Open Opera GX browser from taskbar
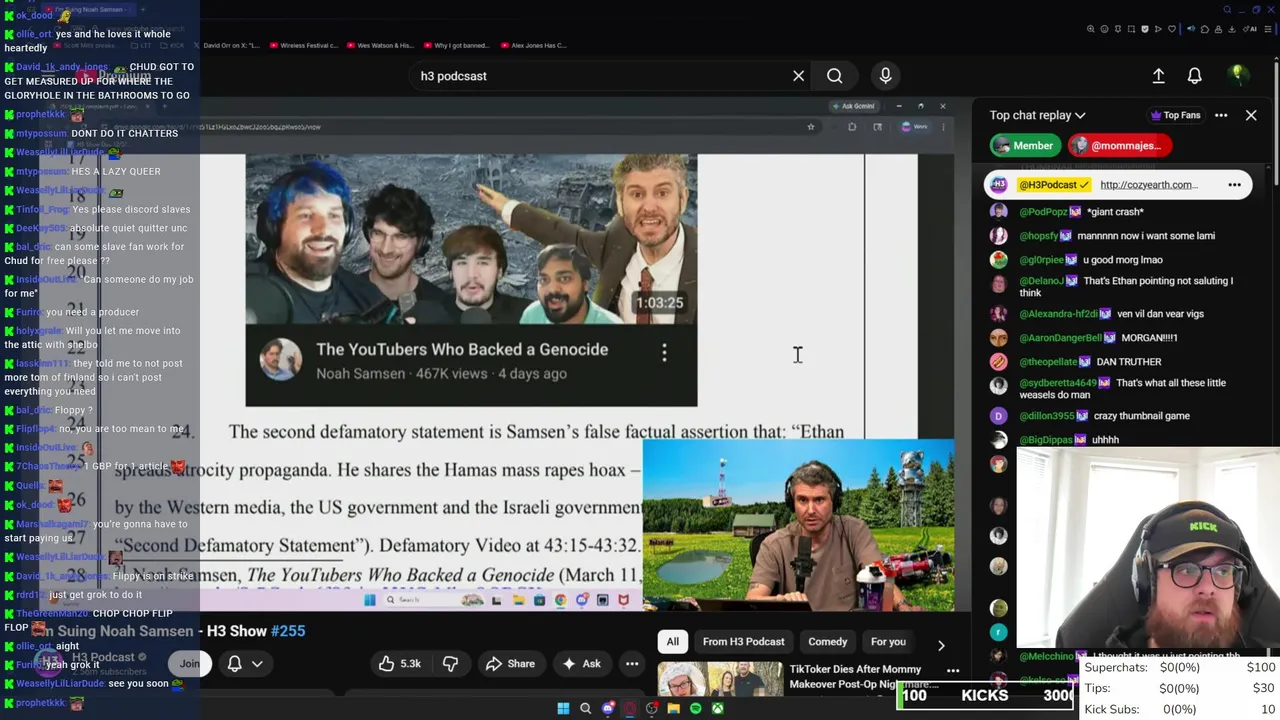The width and height of the screenshot is (1280, 720). [630, 708]
